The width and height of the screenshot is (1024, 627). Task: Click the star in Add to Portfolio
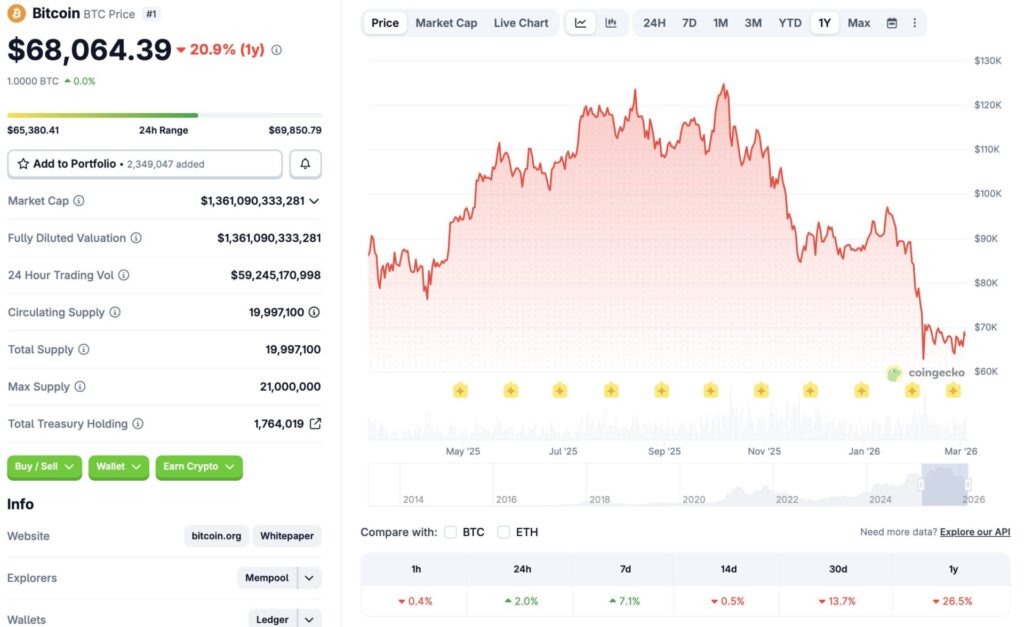[x=22, y=163]
